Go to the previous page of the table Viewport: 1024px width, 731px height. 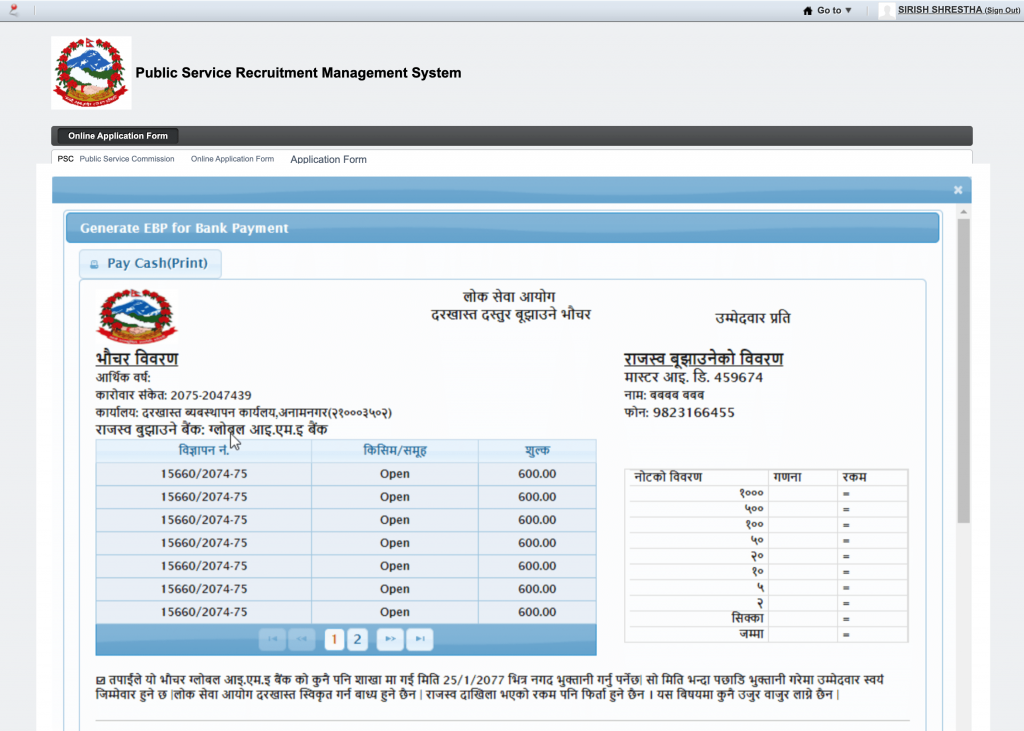click(x=300, y=639)
